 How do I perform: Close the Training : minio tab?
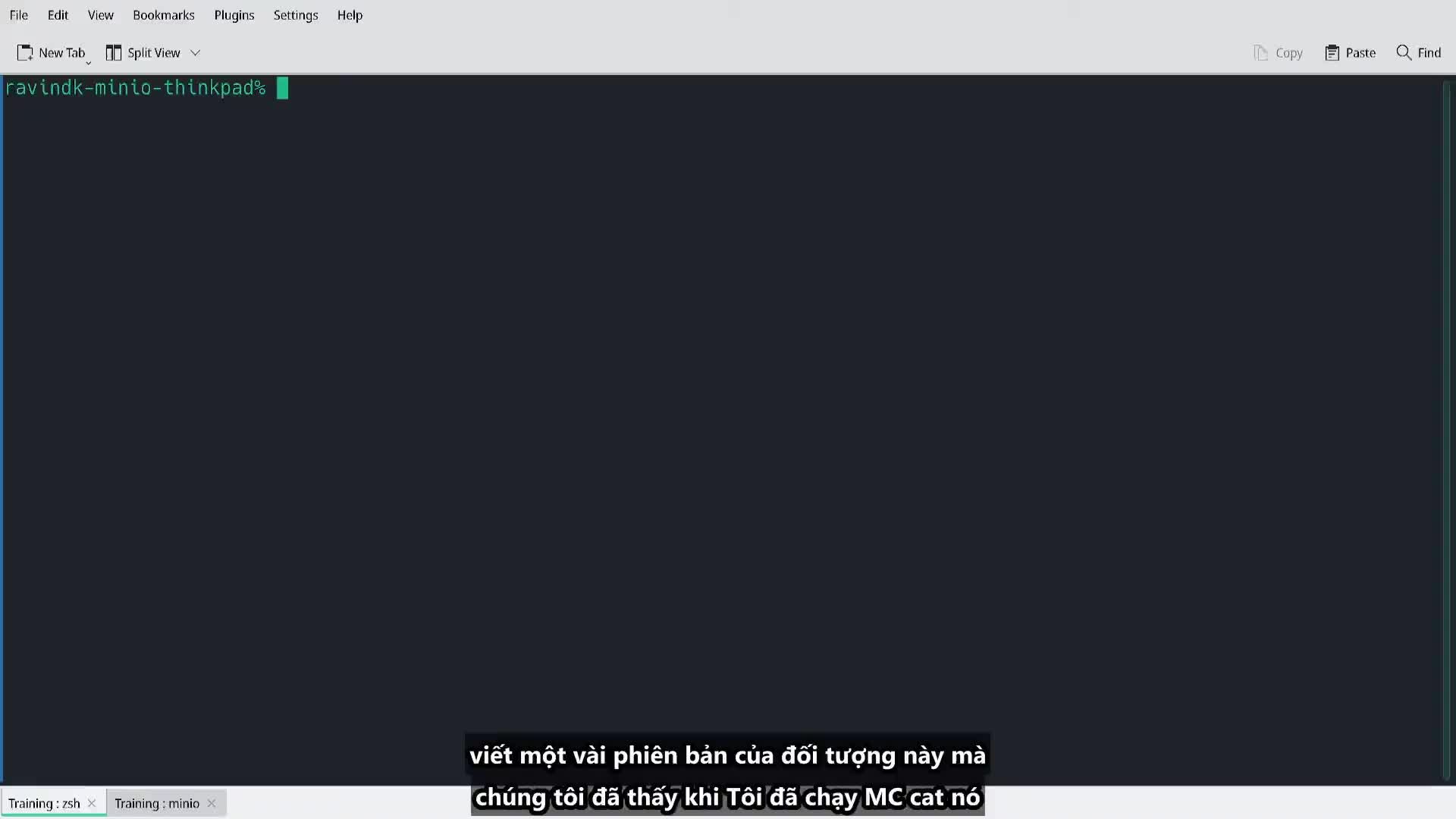tap(211, 803)
